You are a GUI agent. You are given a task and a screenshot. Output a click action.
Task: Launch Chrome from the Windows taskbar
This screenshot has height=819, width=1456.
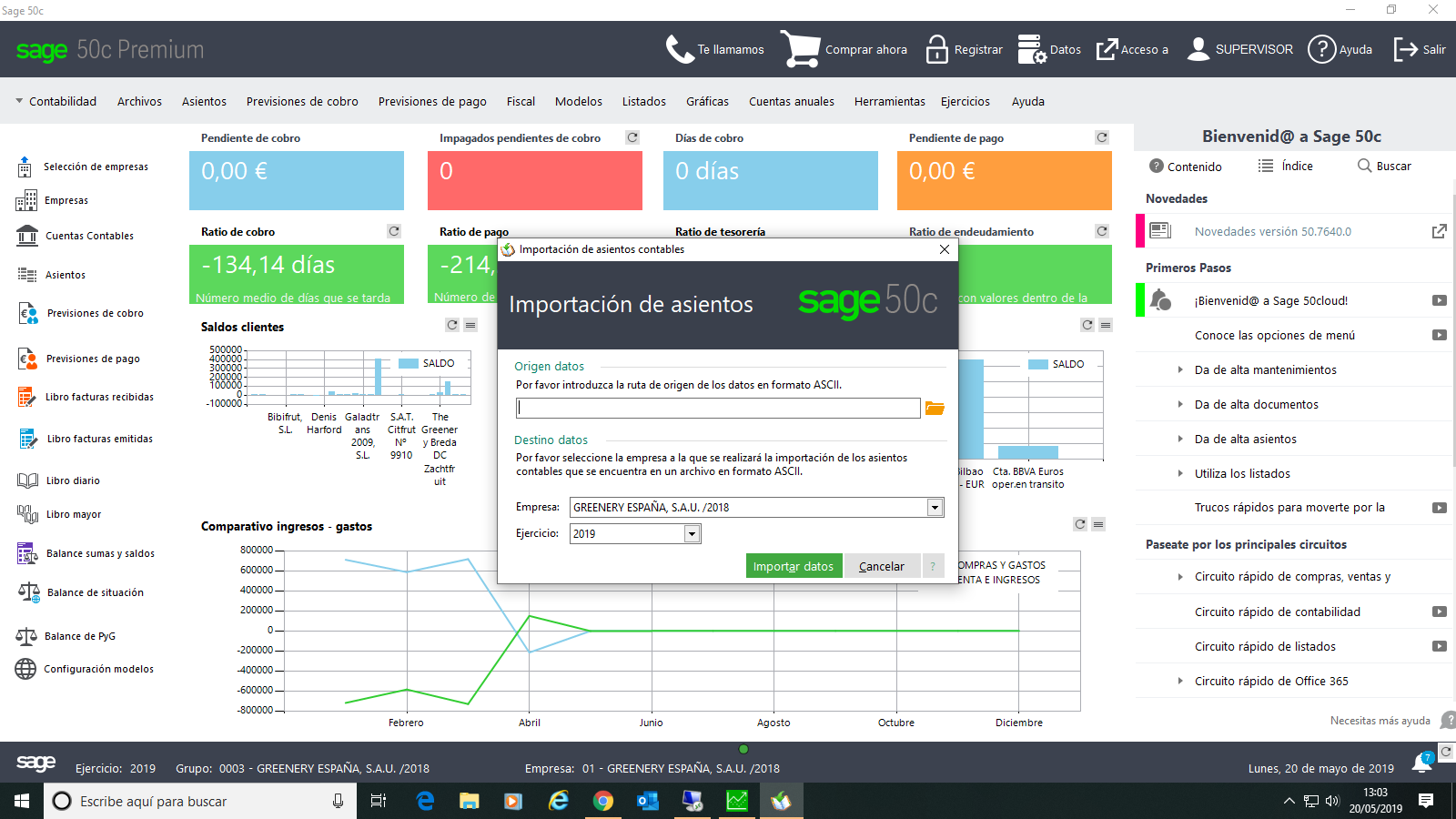602,801
